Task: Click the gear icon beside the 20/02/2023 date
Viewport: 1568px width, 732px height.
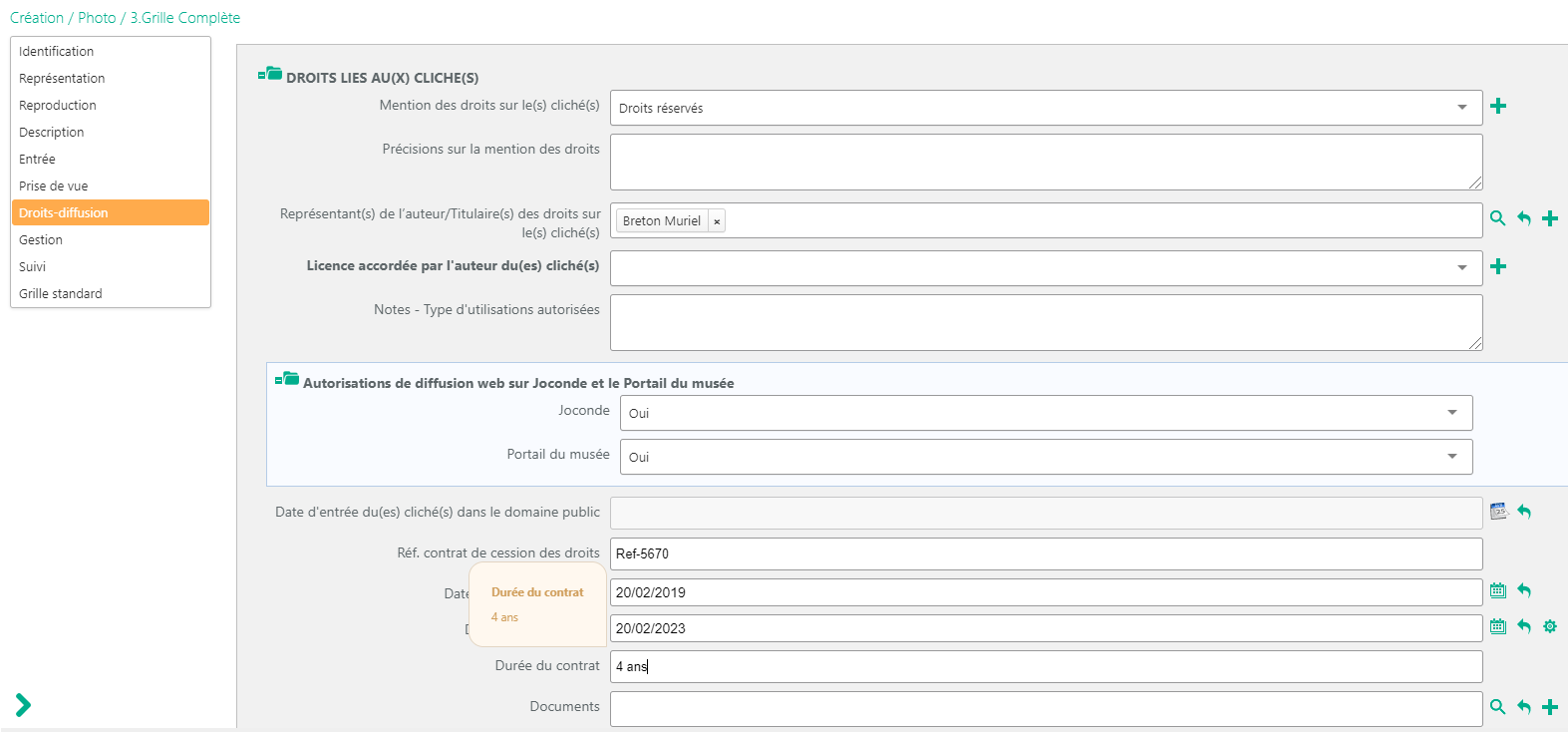Action: click(1549, 626)
